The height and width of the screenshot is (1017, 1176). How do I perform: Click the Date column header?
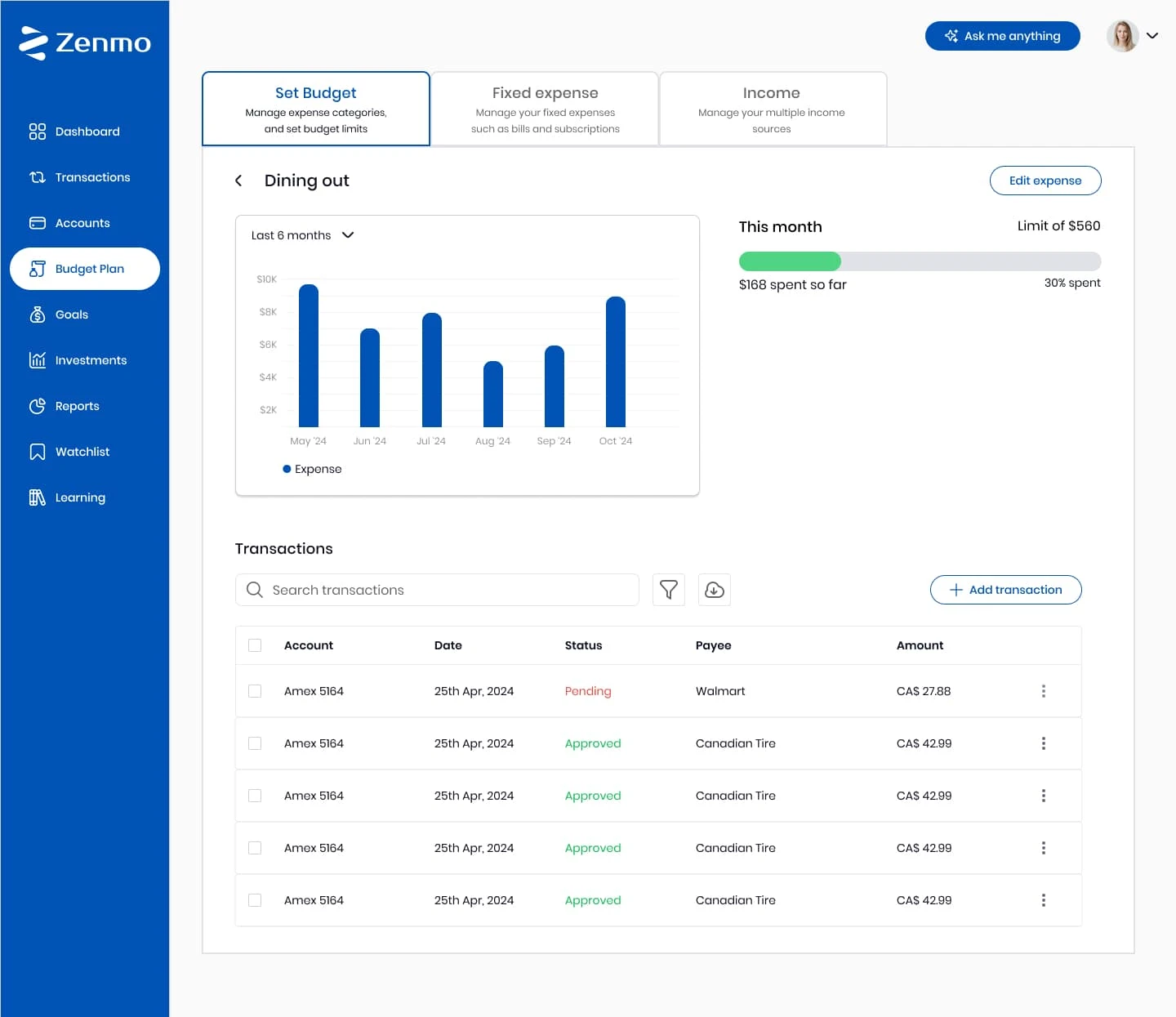click(448, 645)
